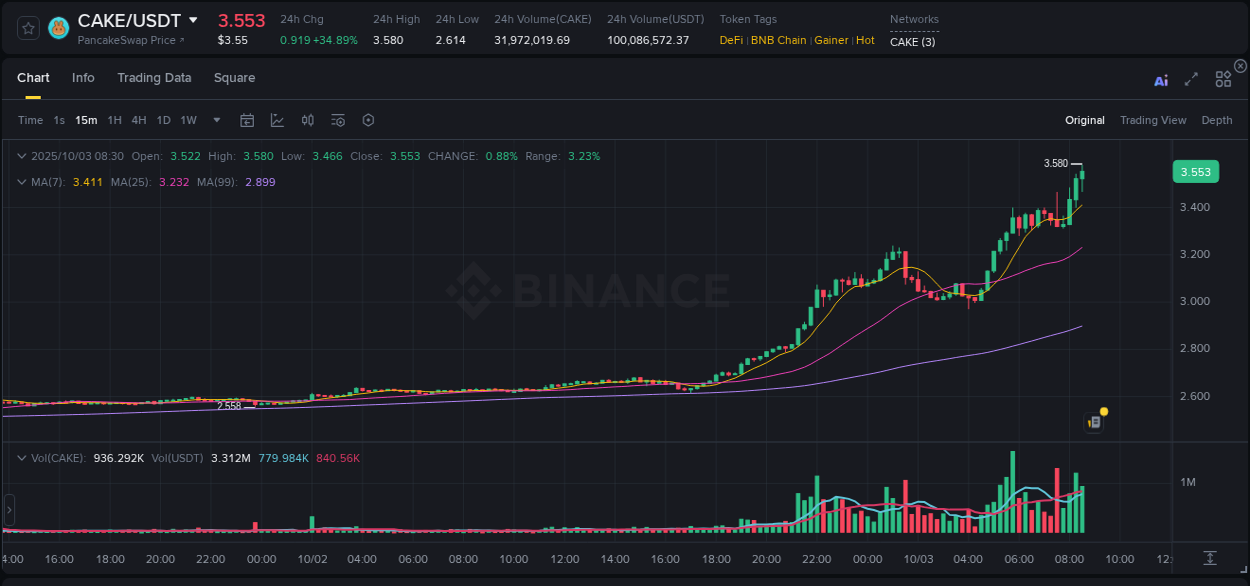Image resolution: width=1250 pixels, height=586 pixels.
Task: Open chart settings via the hexagon icon
Action: pyautogui.click(x=368, y=120)
